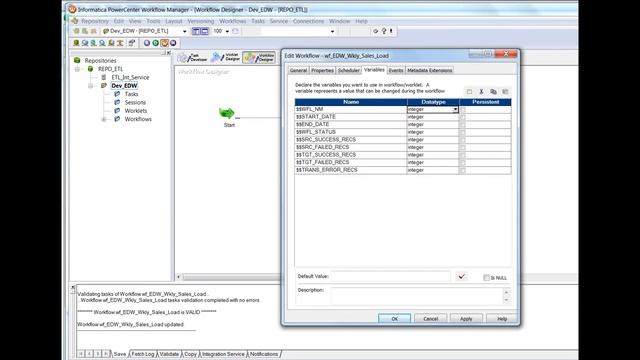640x360 pixels.
Task: Click the first split-window layout toolbar icon
Action: (x=196, y=31)
